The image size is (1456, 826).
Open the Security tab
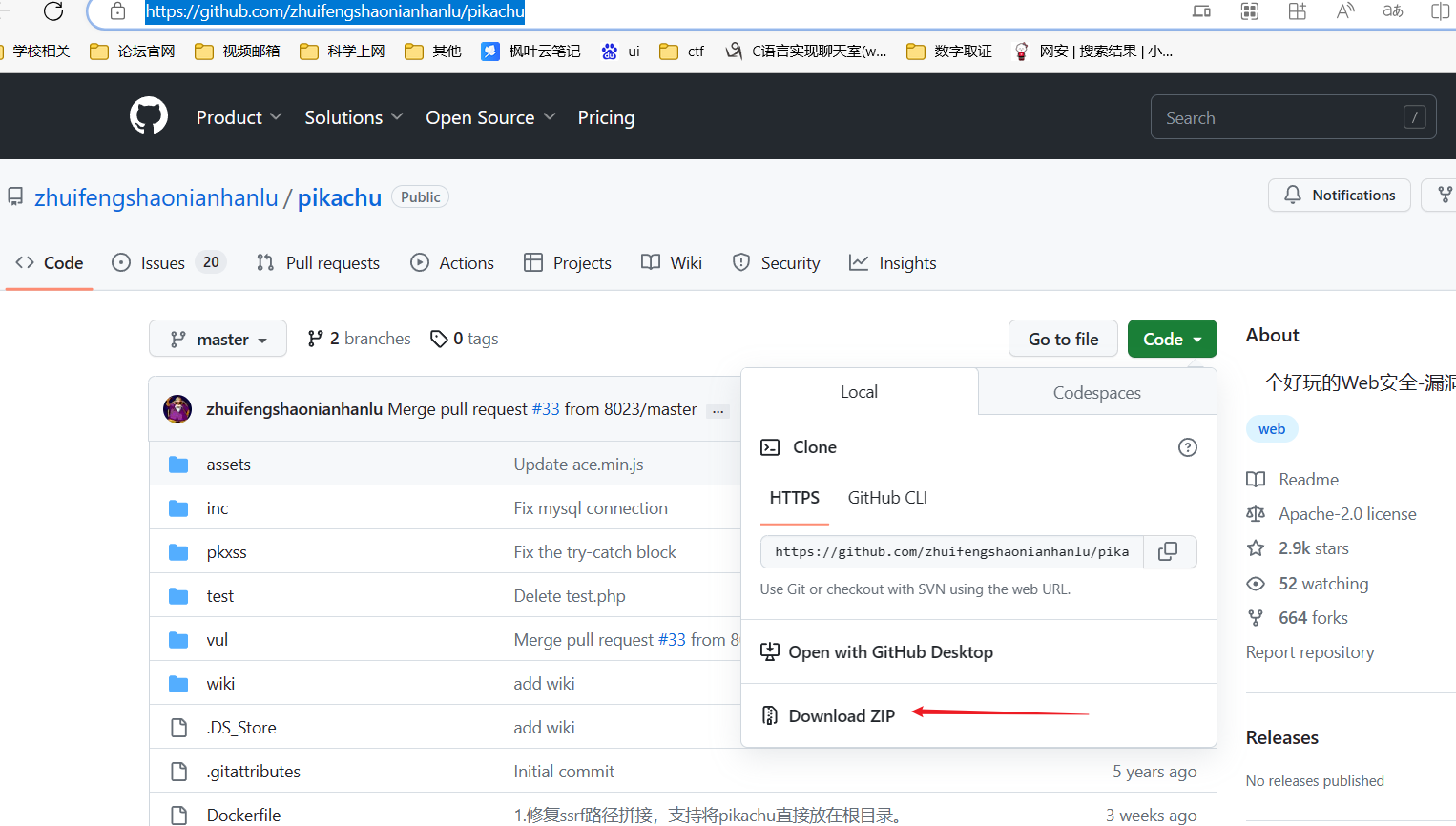(776, 263)
